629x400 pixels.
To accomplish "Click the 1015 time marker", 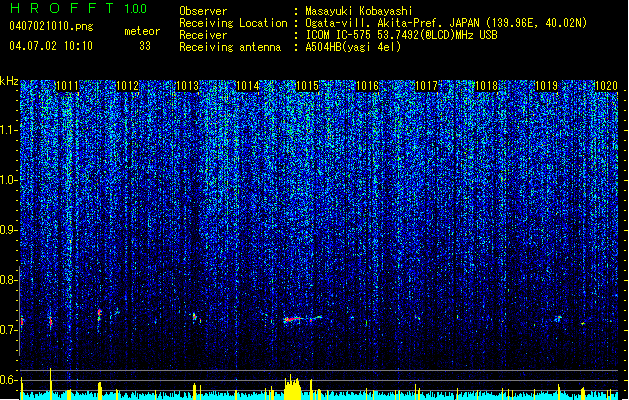I will coord(307,86).
